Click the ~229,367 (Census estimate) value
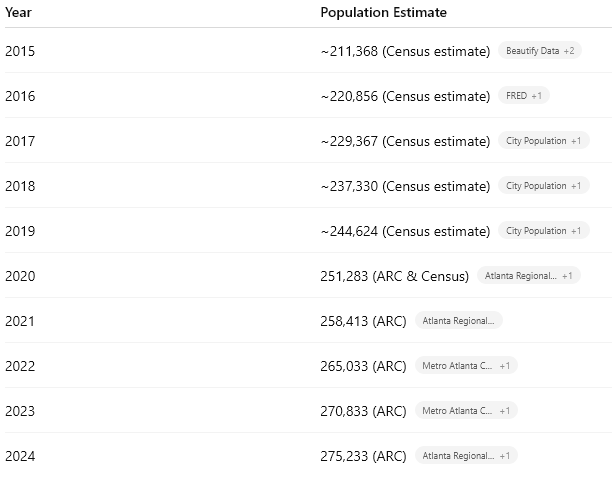This screenshot has width=612, height=479. (x=405, y=141)
